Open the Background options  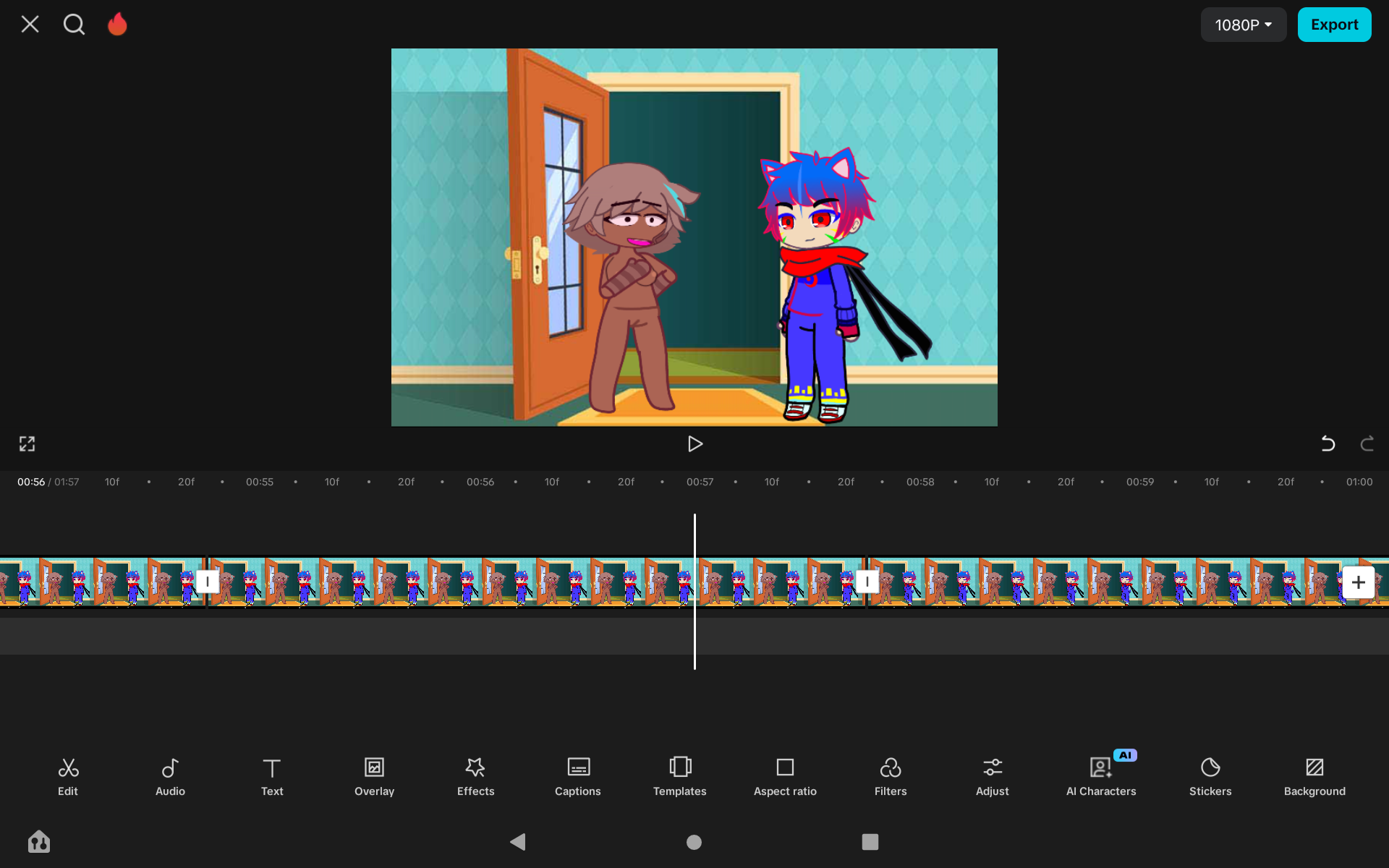(1314, 776)
